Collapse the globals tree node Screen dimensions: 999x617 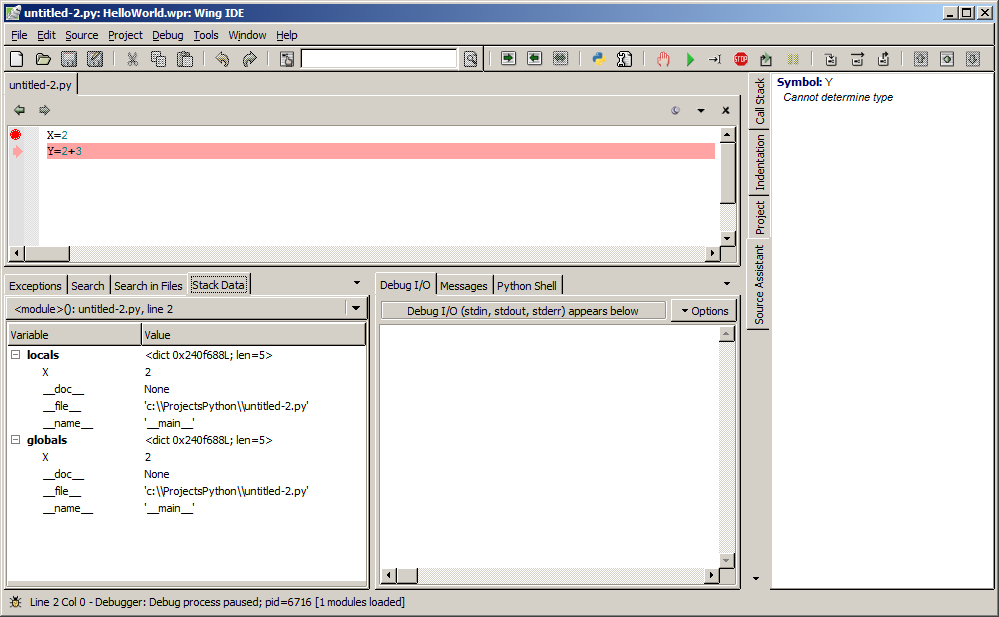click(x=16, y=440)
